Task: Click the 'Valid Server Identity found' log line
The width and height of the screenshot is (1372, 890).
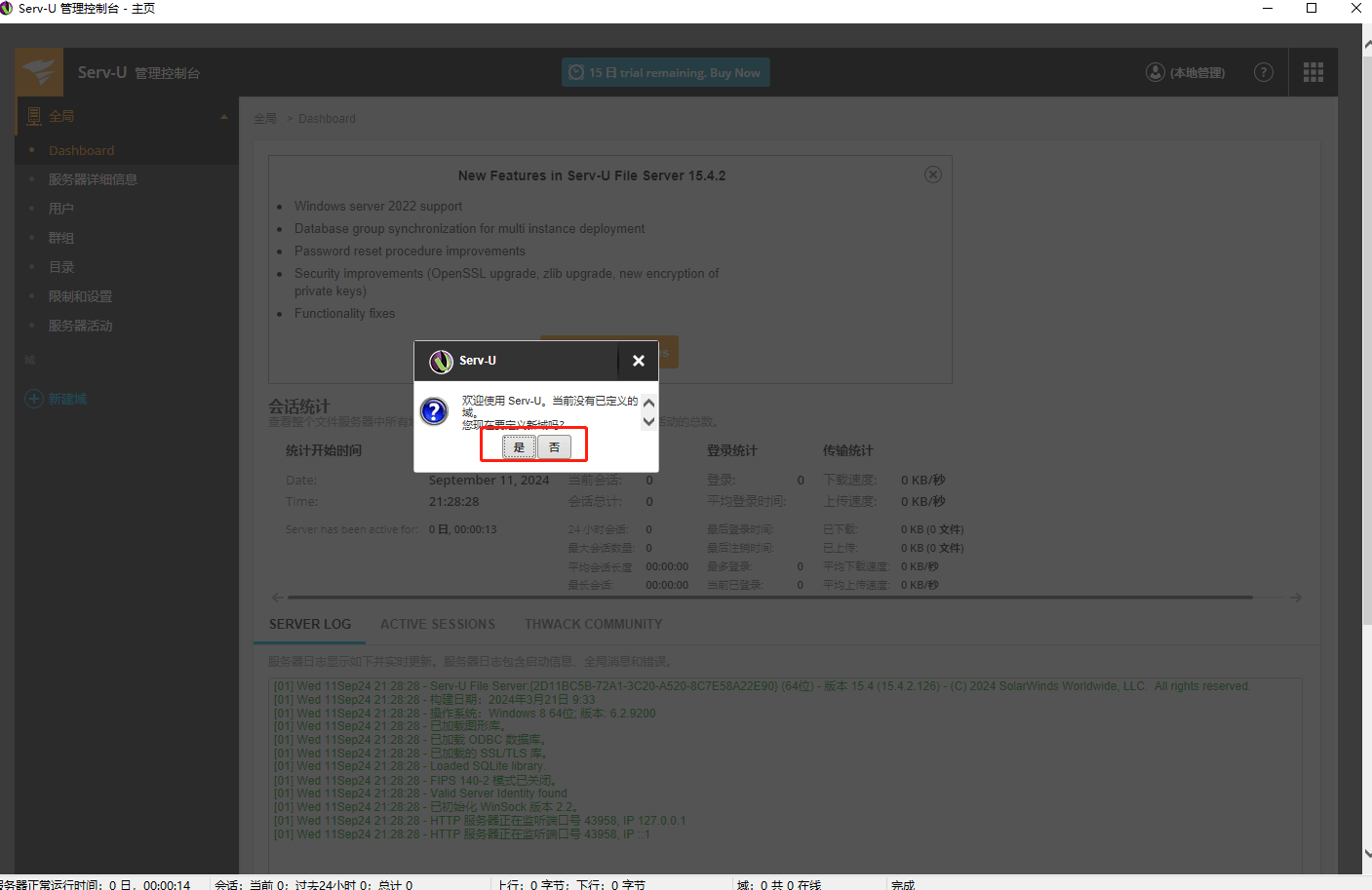Action: point(420,793)
